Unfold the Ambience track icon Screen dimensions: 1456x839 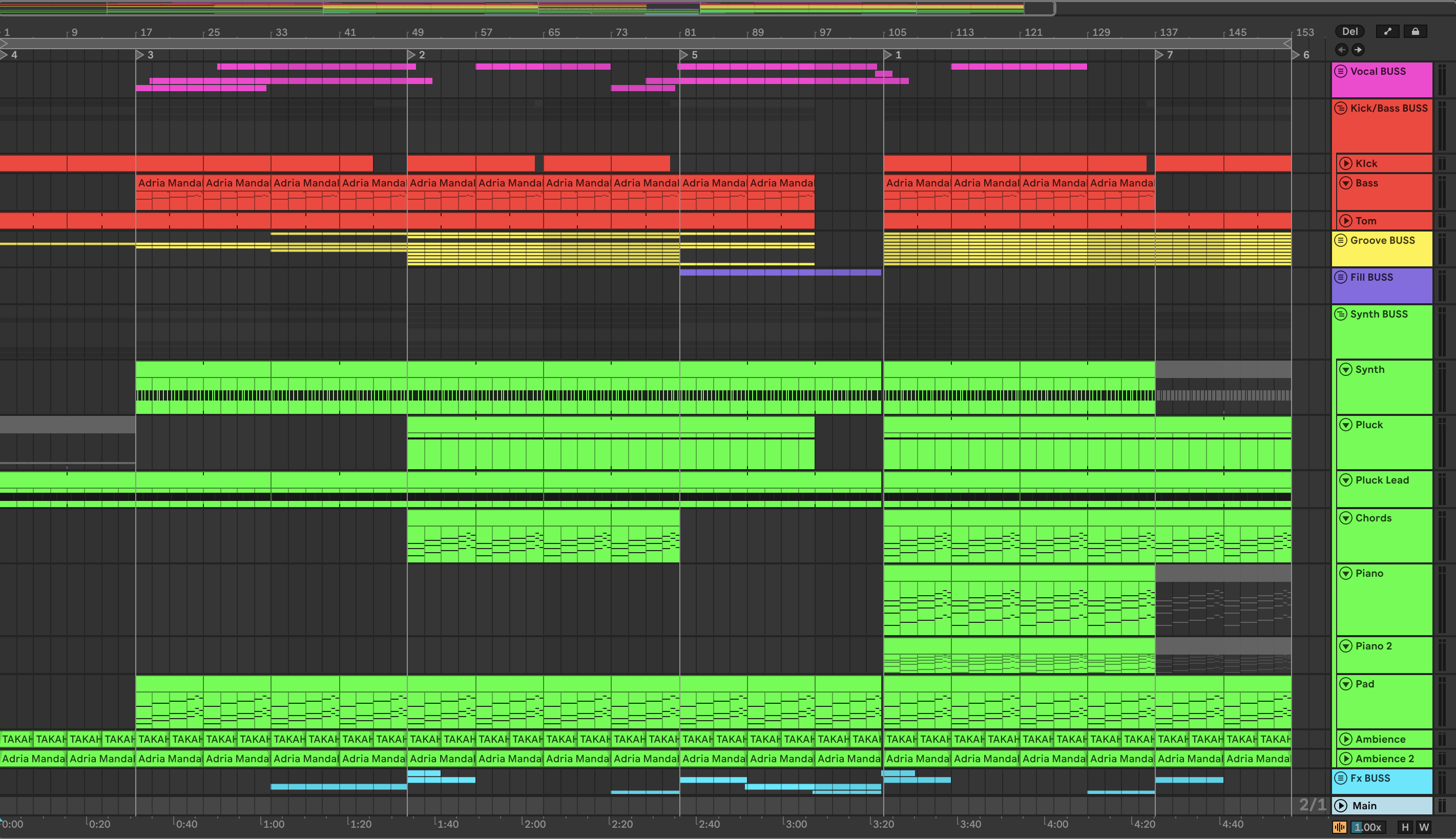1346,739
